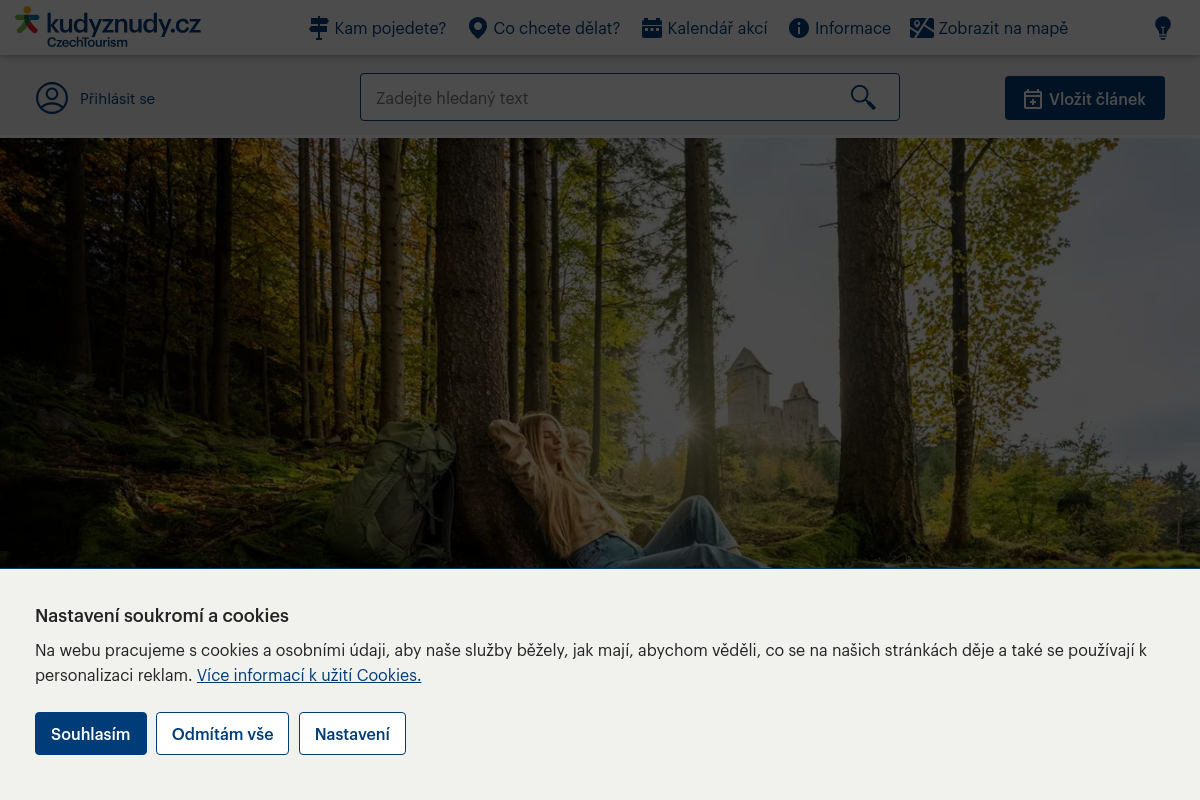Reject all cookies via Odmítám vše
The image size is (1200, 800).
[x=222, y=733]
